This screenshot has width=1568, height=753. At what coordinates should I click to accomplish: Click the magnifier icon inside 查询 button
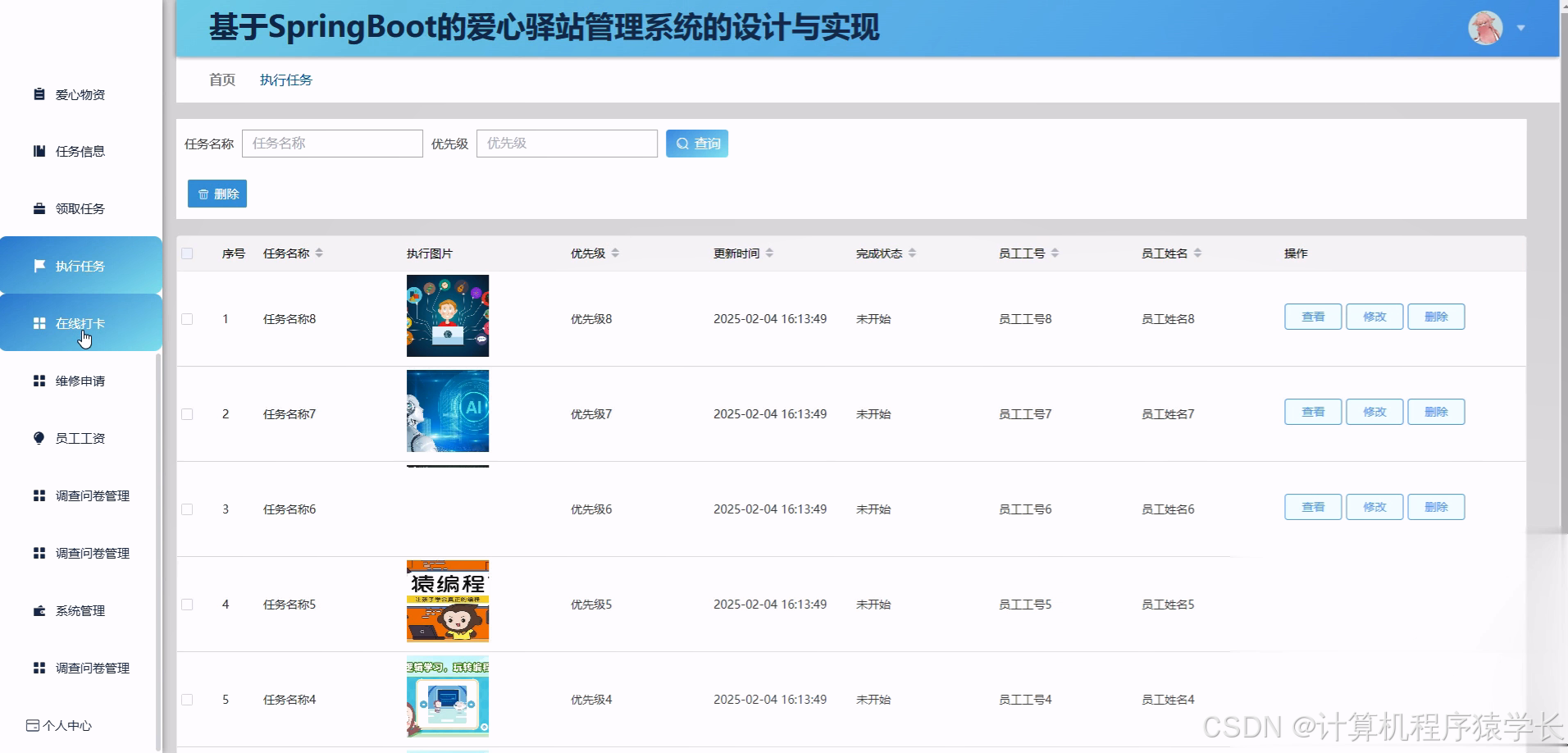click(682, 144)
